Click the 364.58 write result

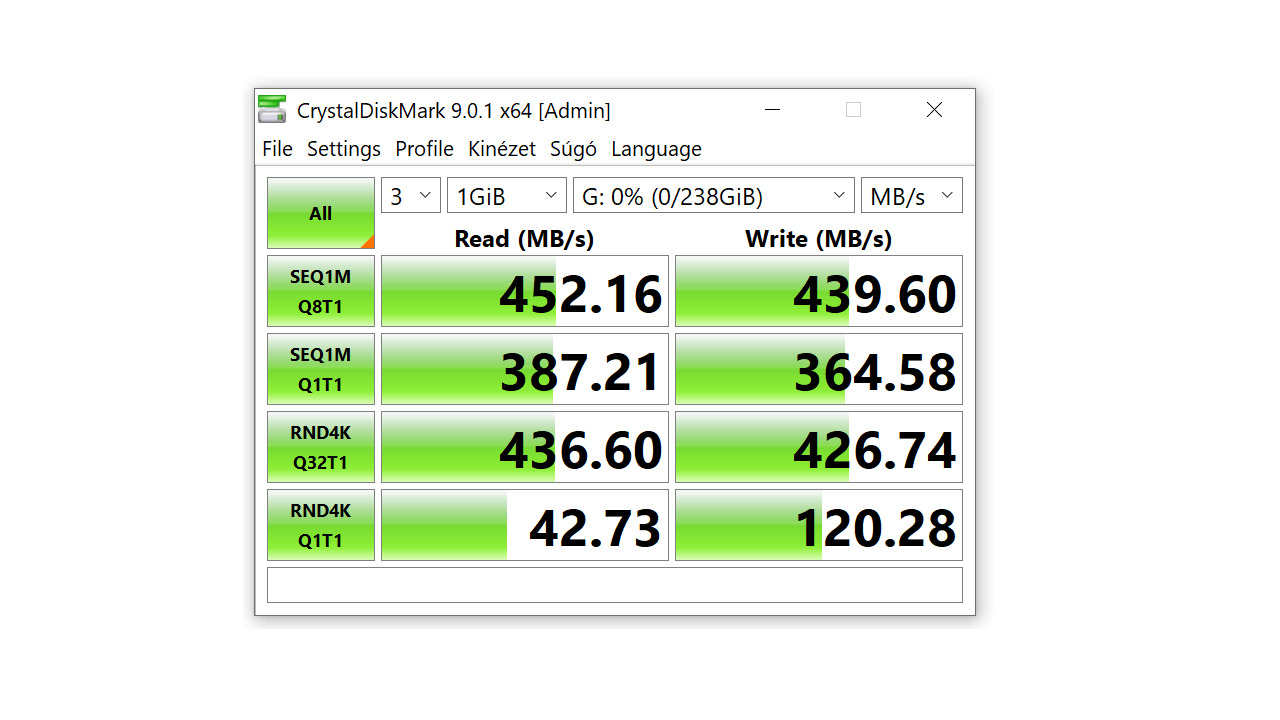pos(819,369)
